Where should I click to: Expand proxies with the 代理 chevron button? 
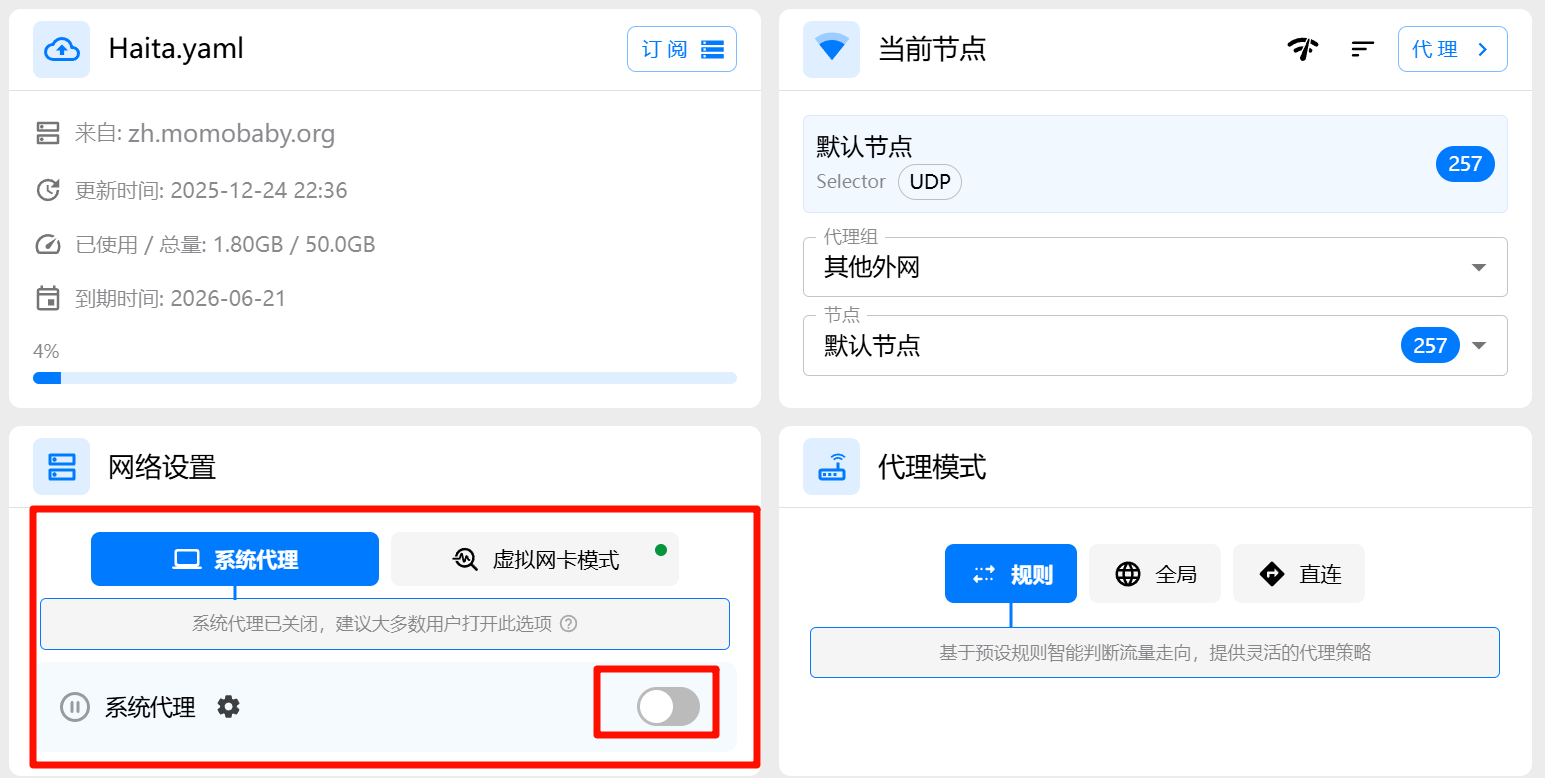click(1452, 48)
